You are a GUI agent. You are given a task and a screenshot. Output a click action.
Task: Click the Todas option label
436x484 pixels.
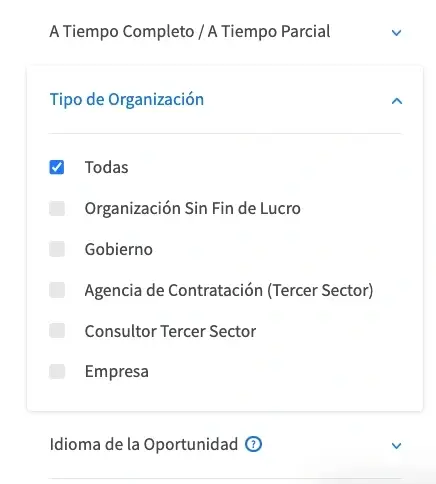107,167
